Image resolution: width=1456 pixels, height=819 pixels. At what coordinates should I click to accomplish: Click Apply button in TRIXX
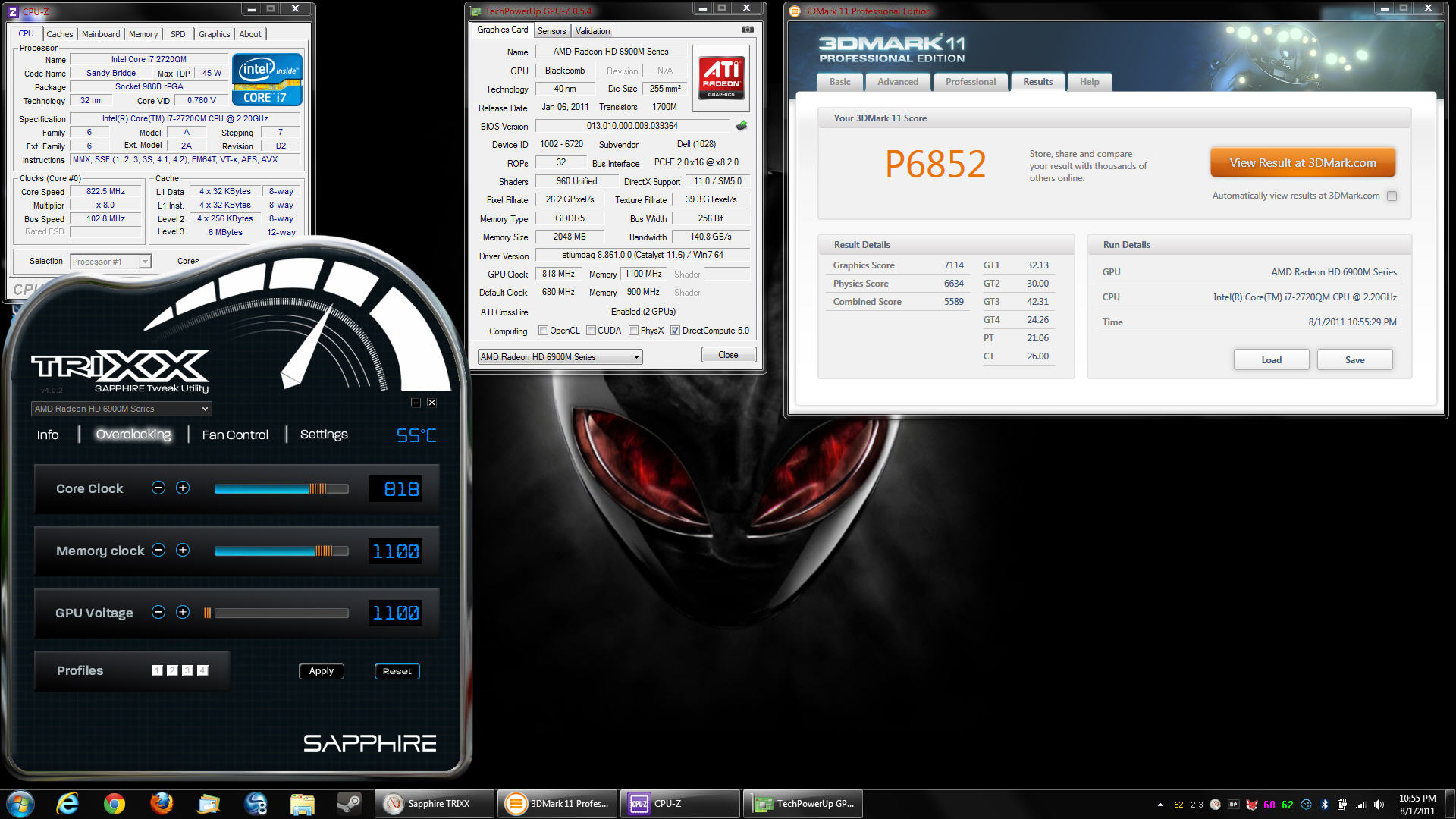point(322,671)
